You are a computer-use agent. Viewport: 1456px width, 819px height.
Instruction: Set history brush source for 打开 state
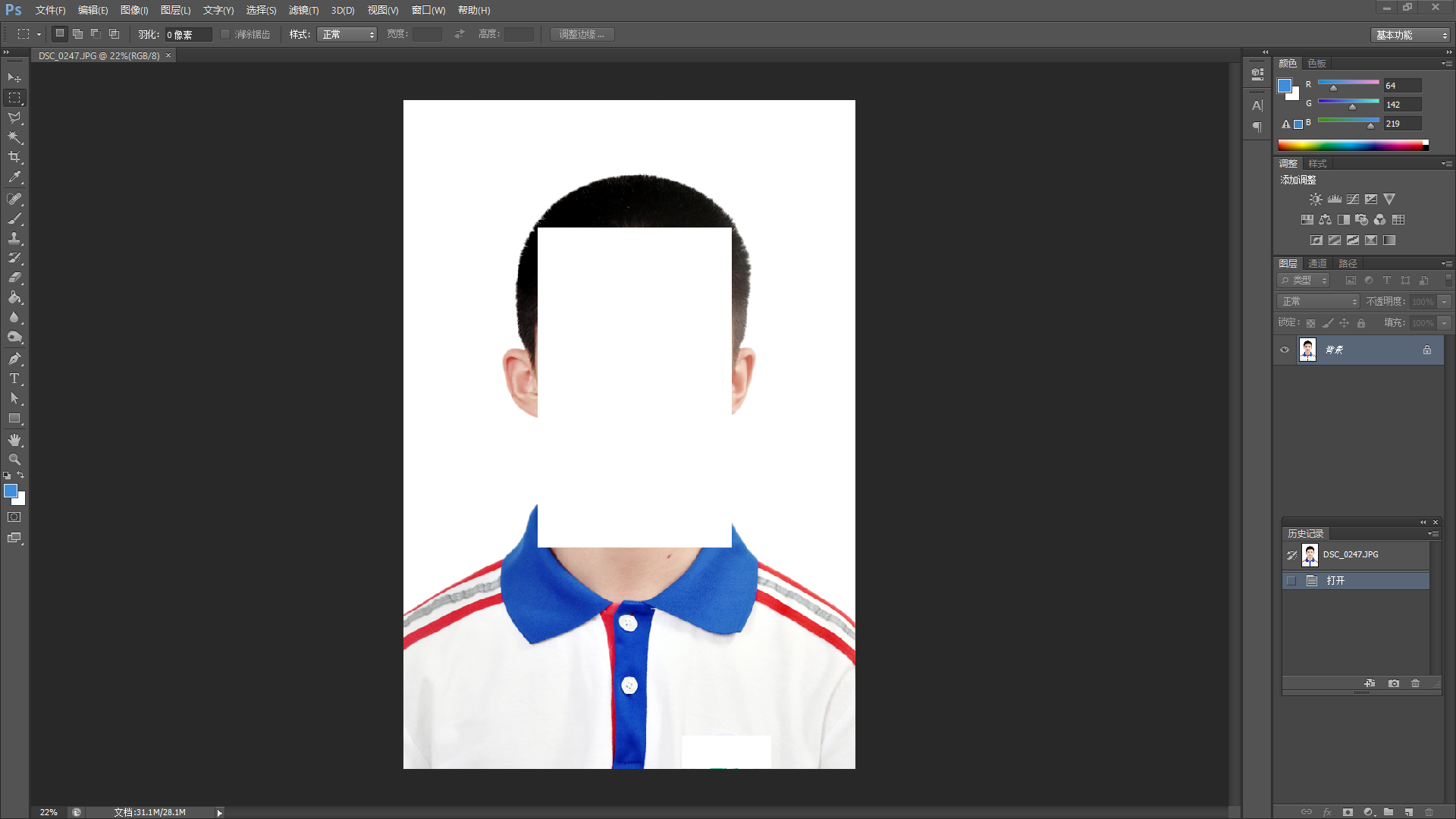(x=1291, y=581)
